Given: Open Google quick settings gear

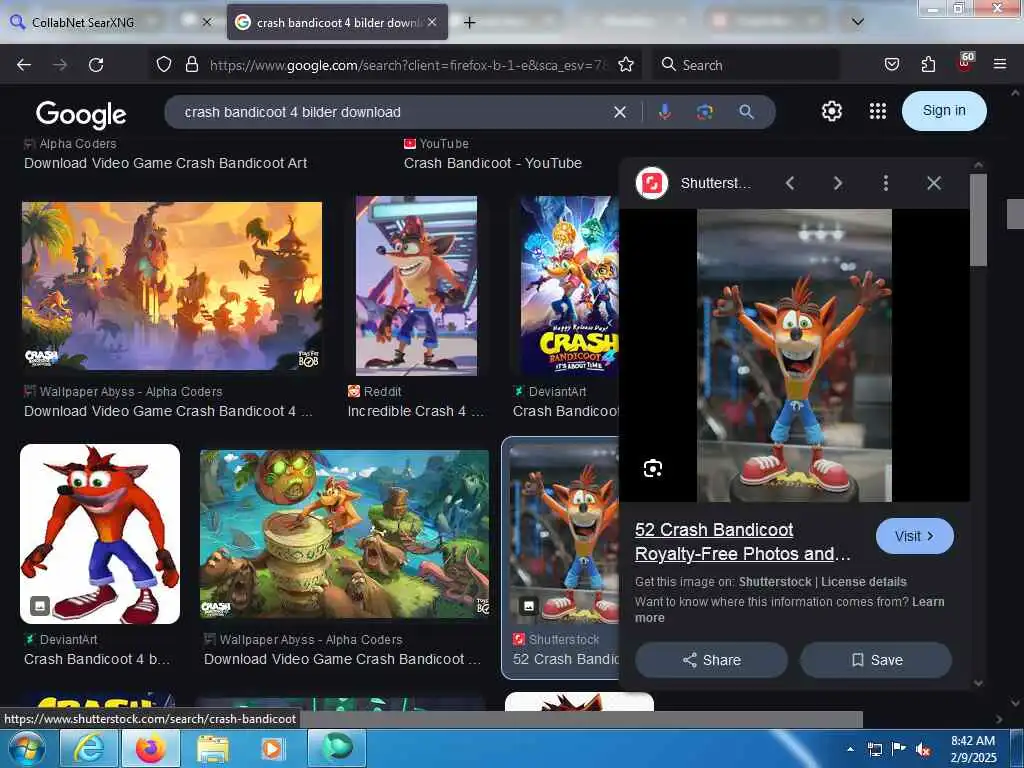Looking at the screenshot, I should [831, 111].
